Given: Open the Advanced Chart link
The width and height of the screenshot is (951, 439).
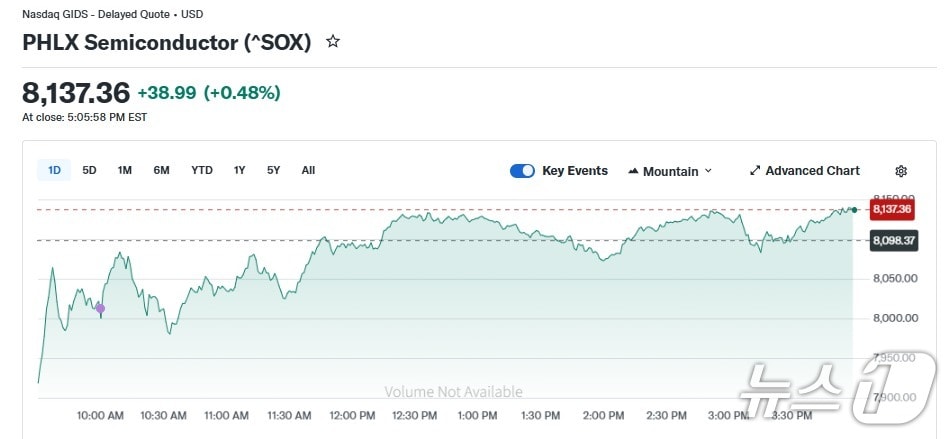Looking at the screenshot, I should [812, 171].
